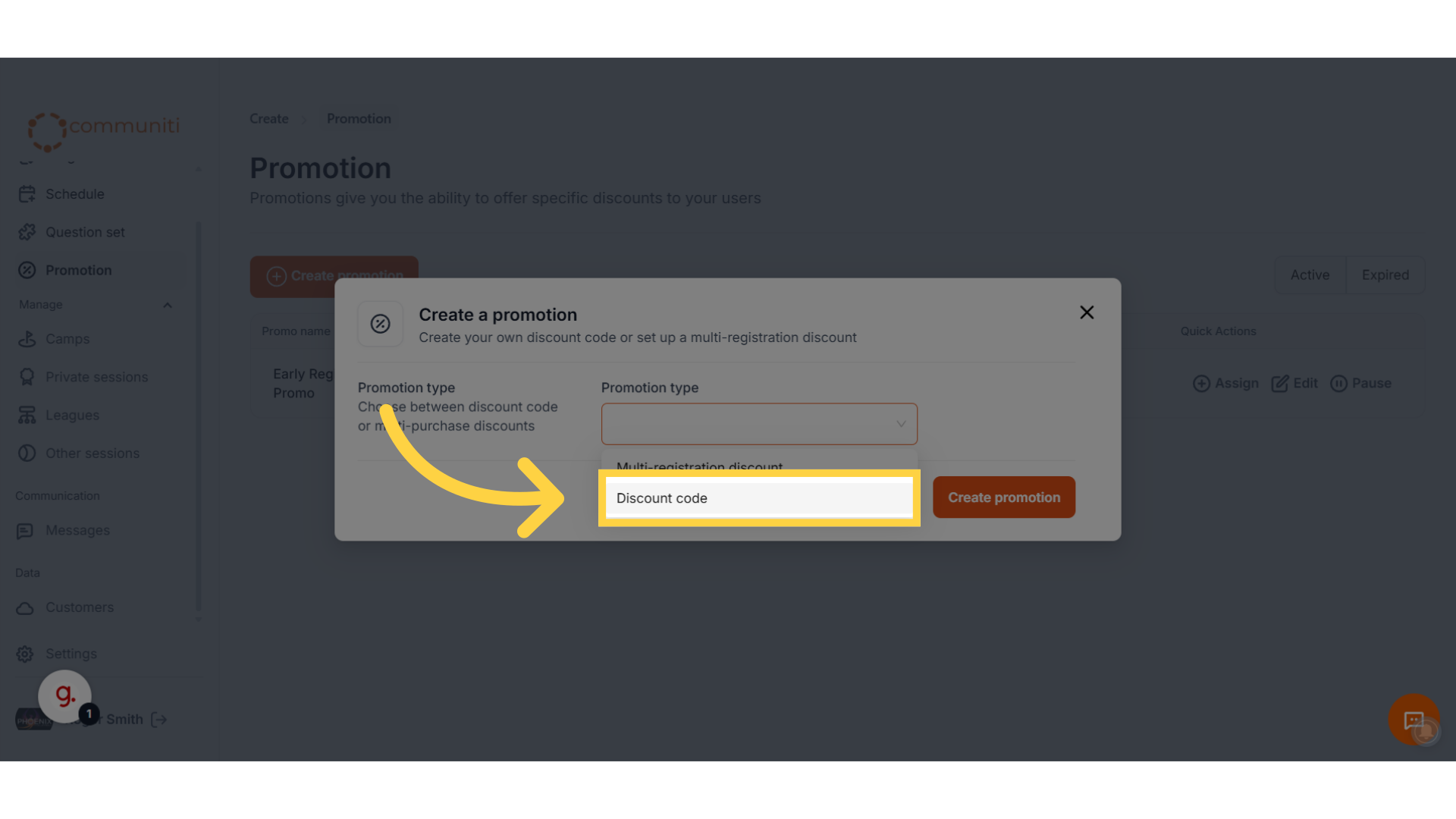Click the Create promotion button in dialog

click(x=1004, y=497)
